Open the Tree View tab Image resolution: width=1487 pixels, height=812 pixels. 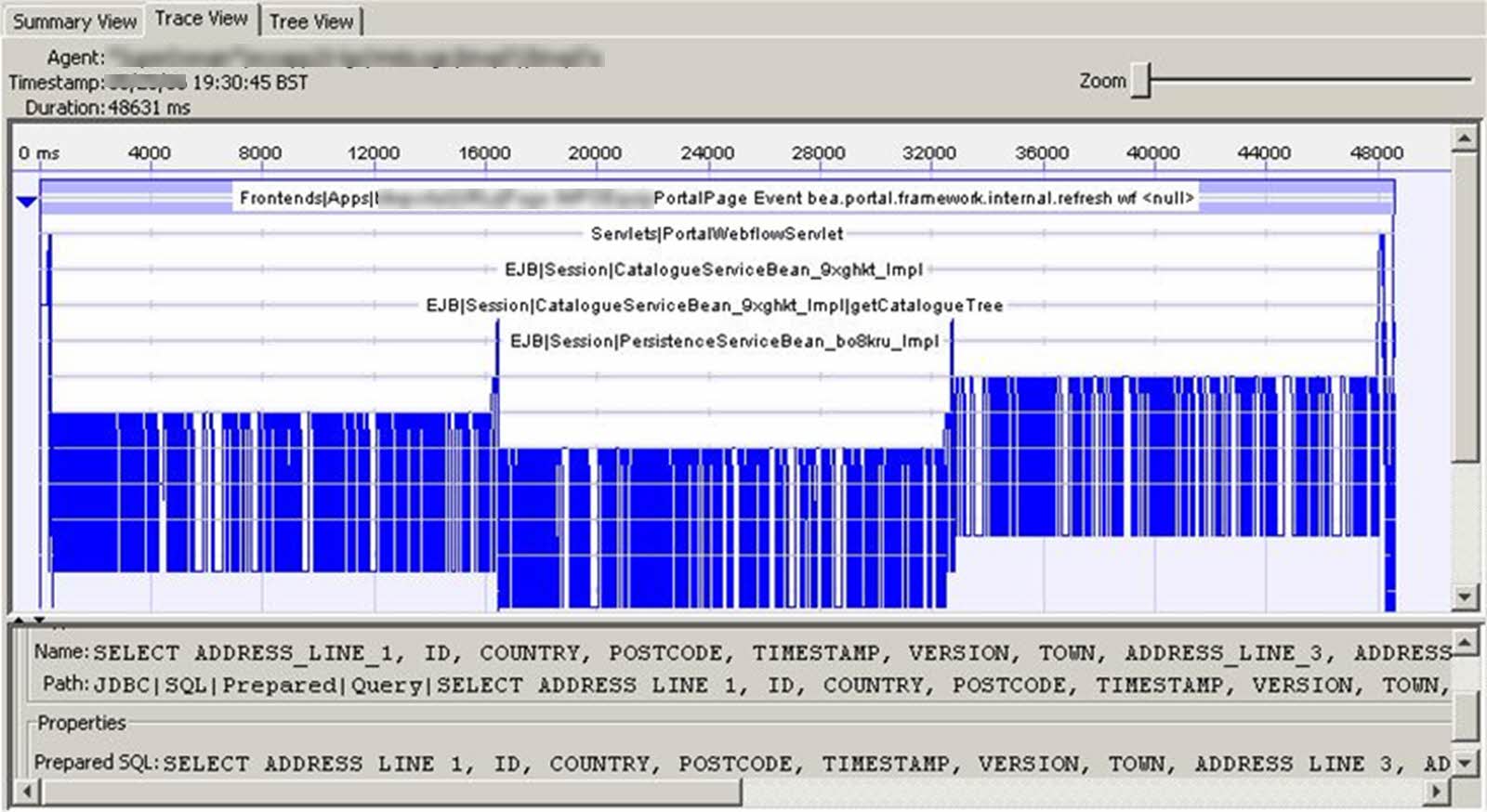310,20
